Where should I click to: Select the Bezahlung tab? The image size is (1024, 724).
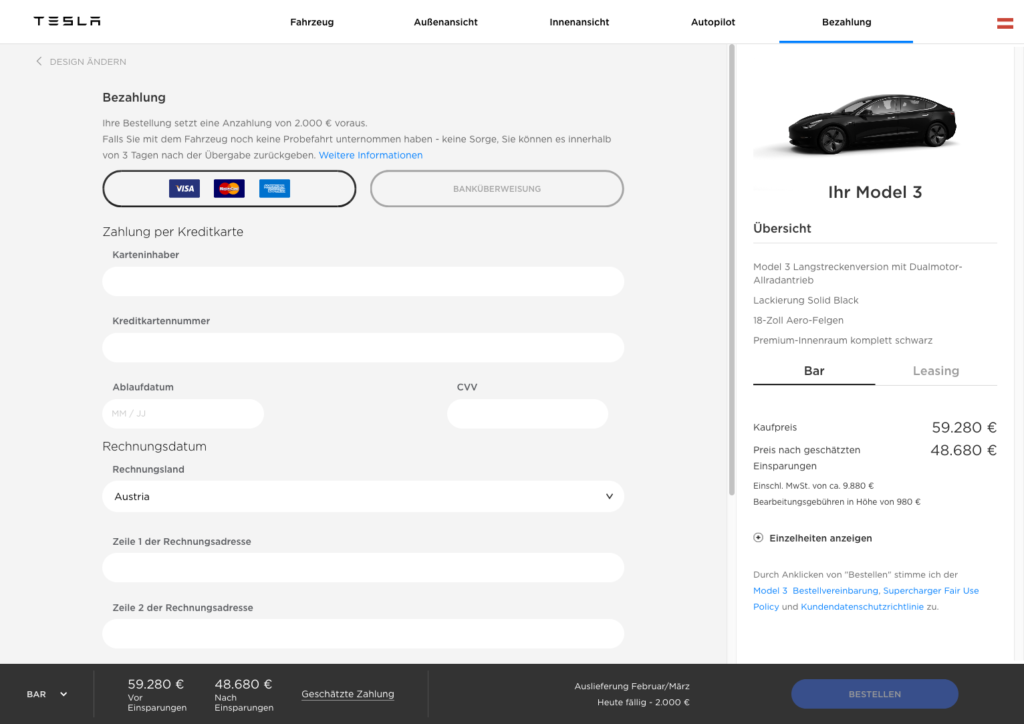pos(846,22)
